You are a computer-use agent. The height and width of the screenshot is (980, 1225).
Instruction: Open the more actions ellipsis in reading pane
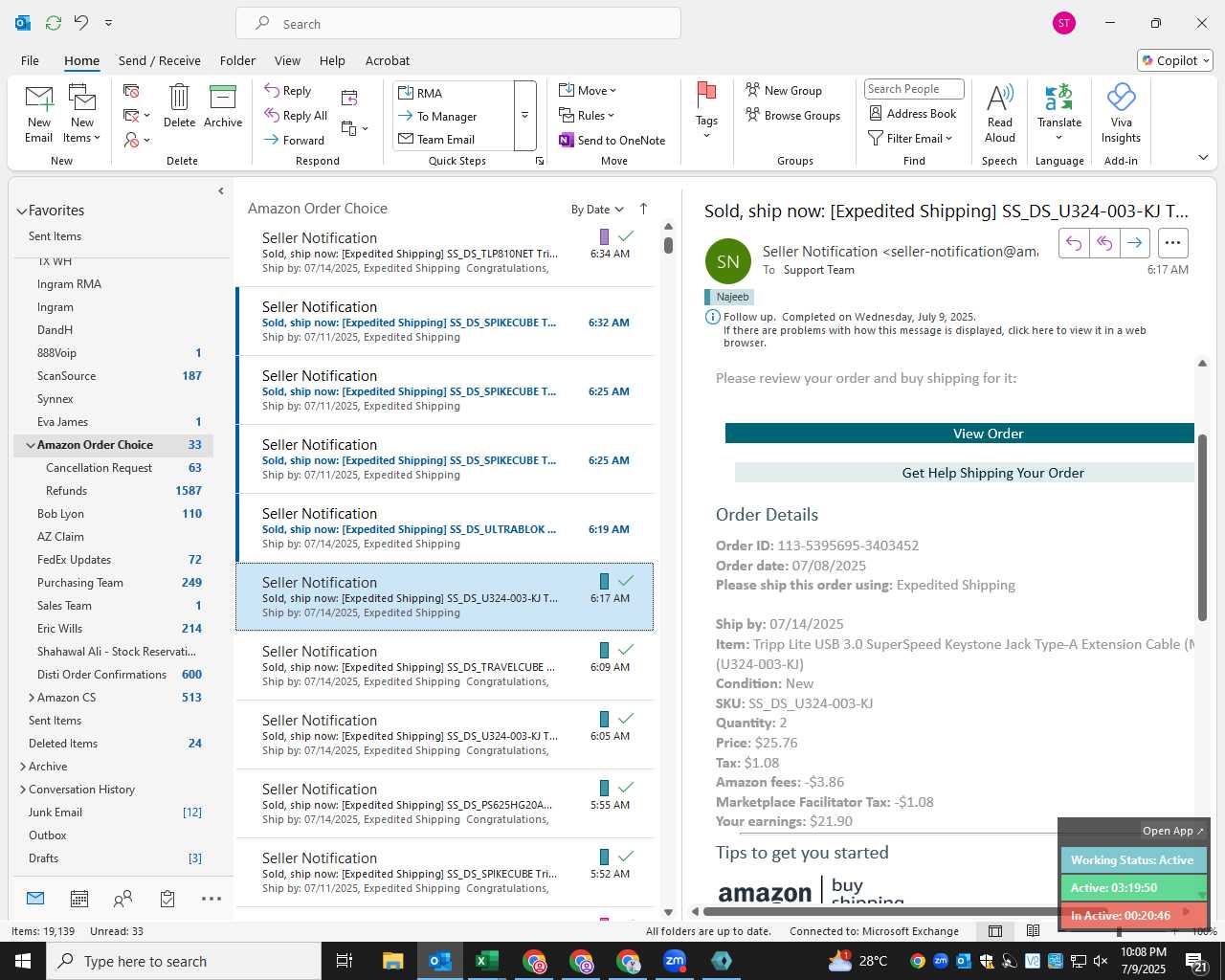pyautogui.click(x=1172, y=243)
